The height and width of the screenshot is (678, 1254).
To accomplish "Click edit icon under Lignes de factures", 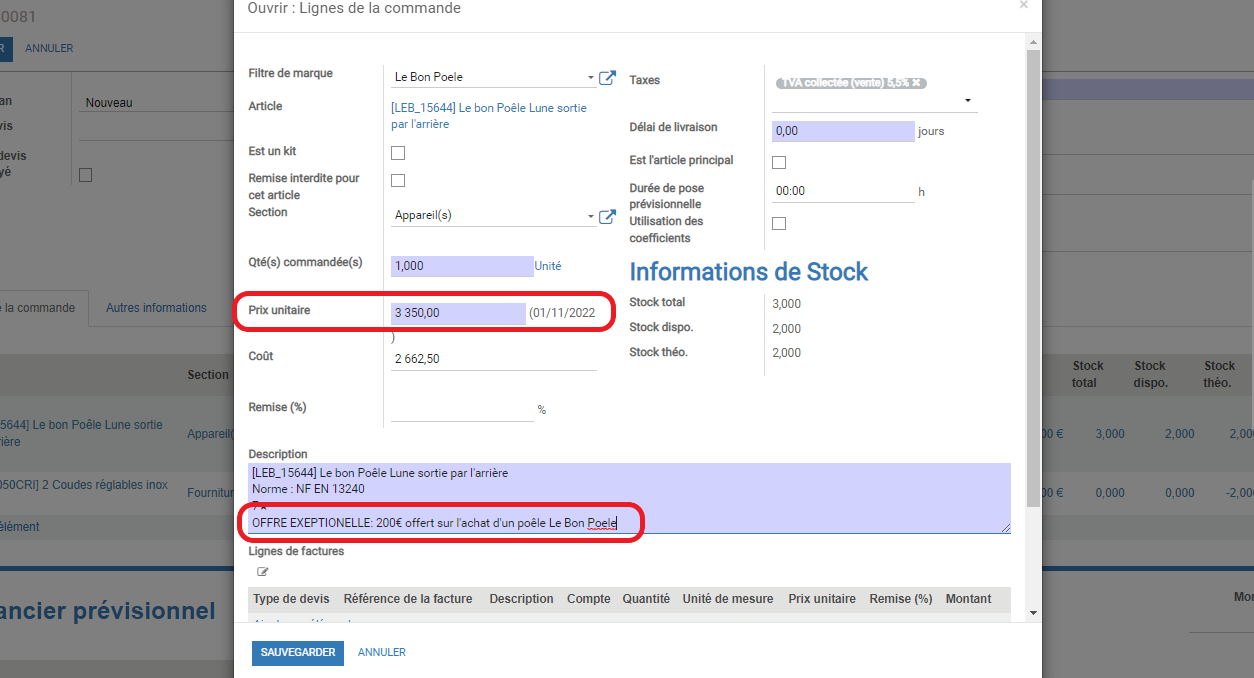I will (x=263, y=572).
